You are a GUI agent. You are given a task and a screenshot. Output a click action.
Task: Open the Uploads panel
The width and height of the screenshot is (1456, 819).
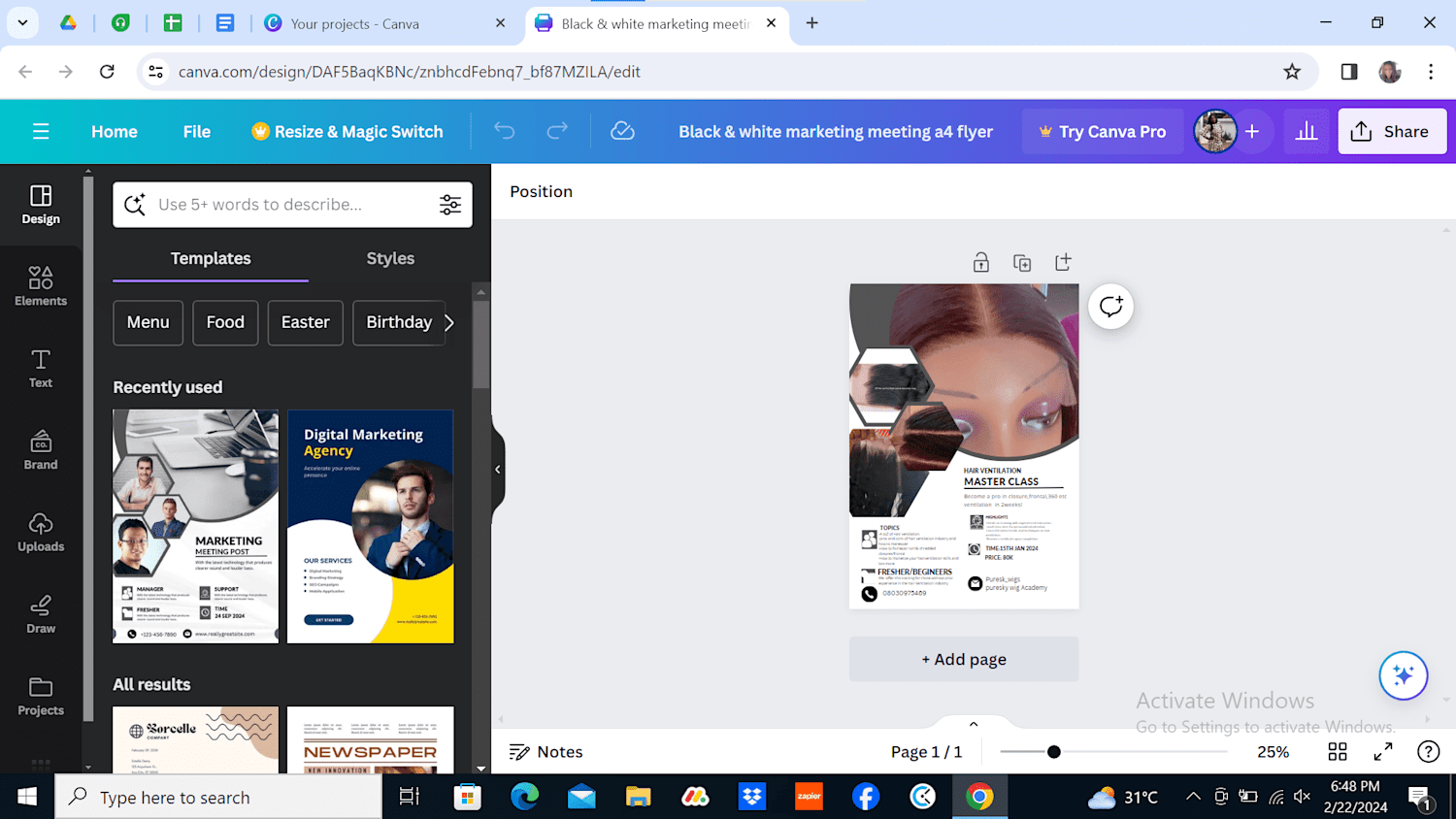pos(41,532)
